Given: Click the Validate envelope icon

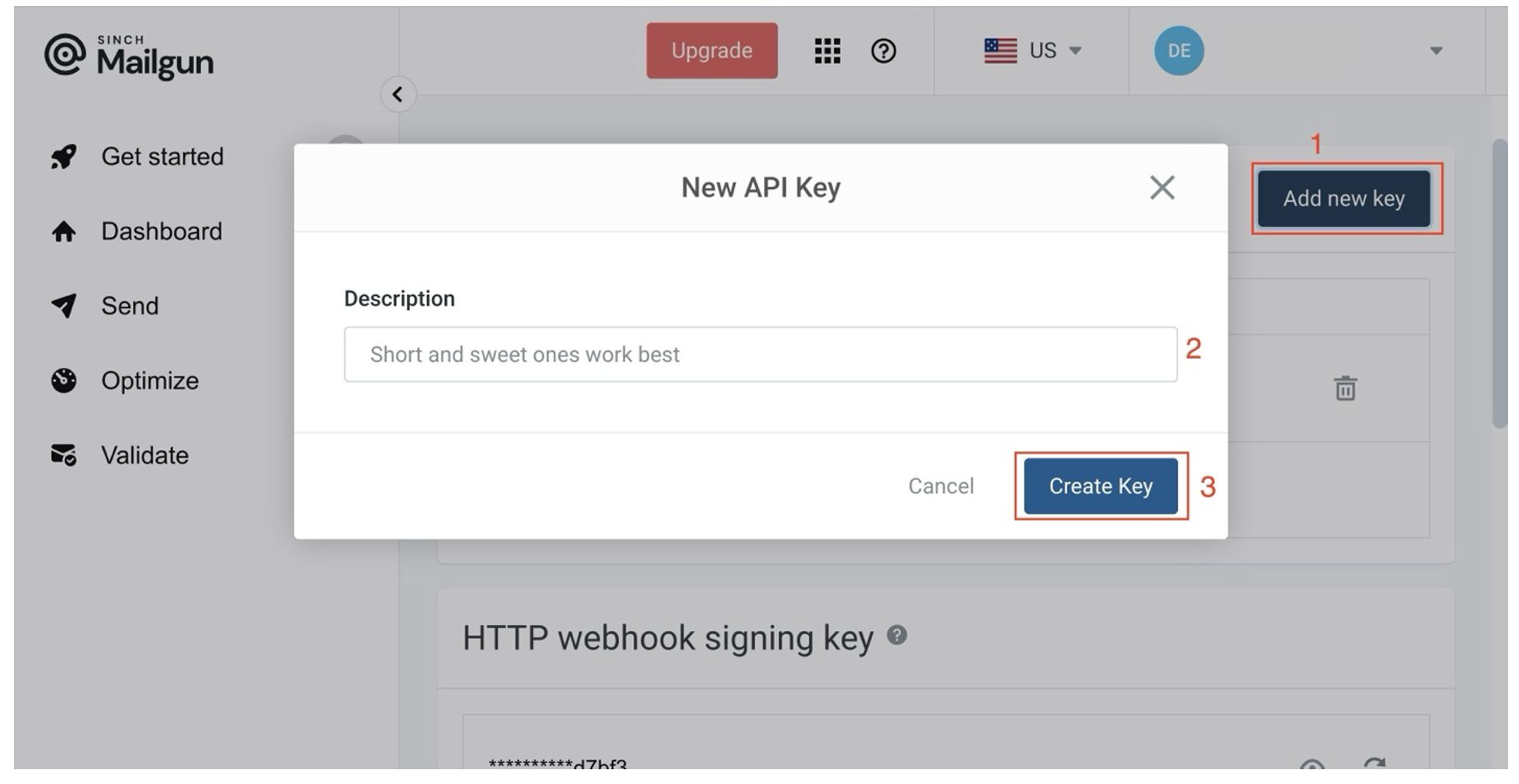Looking at the screenshot, I should [64, 455].
